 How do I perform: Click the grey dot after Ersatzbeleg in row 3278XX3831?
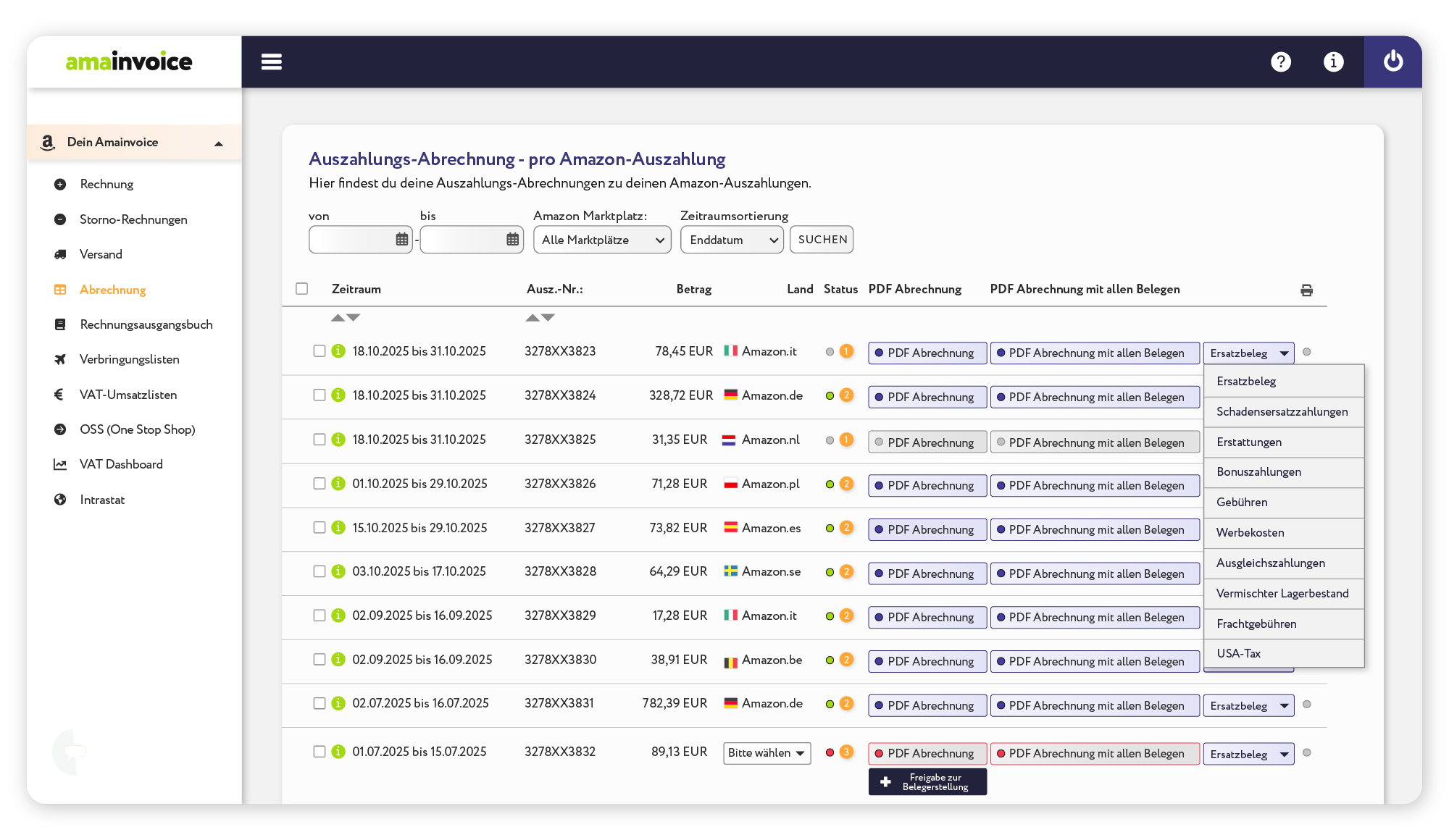tap(1307, 705)
